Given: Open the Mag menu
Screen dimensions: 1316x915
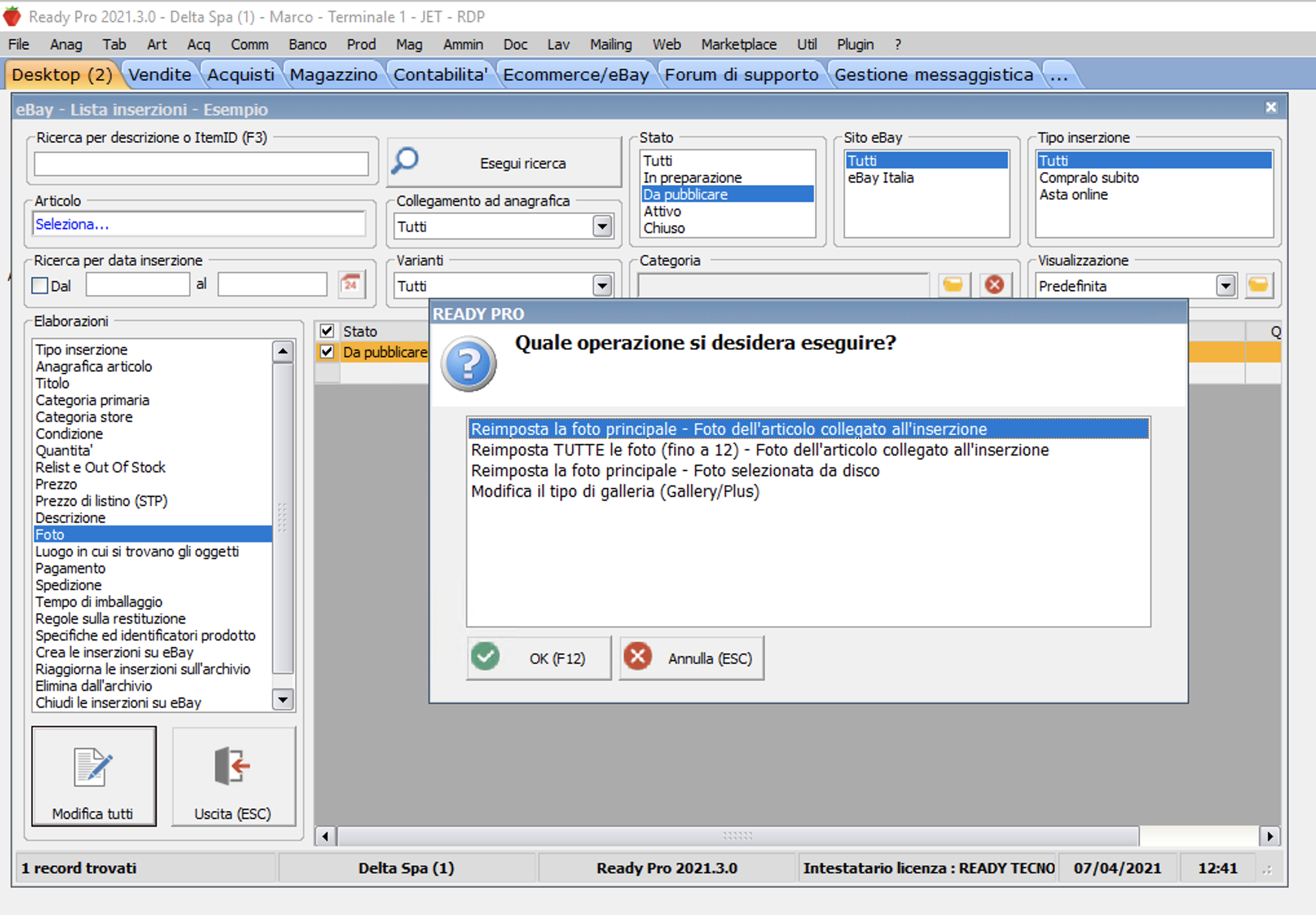Looking at the screenshot, I should [x=409, y=44].
